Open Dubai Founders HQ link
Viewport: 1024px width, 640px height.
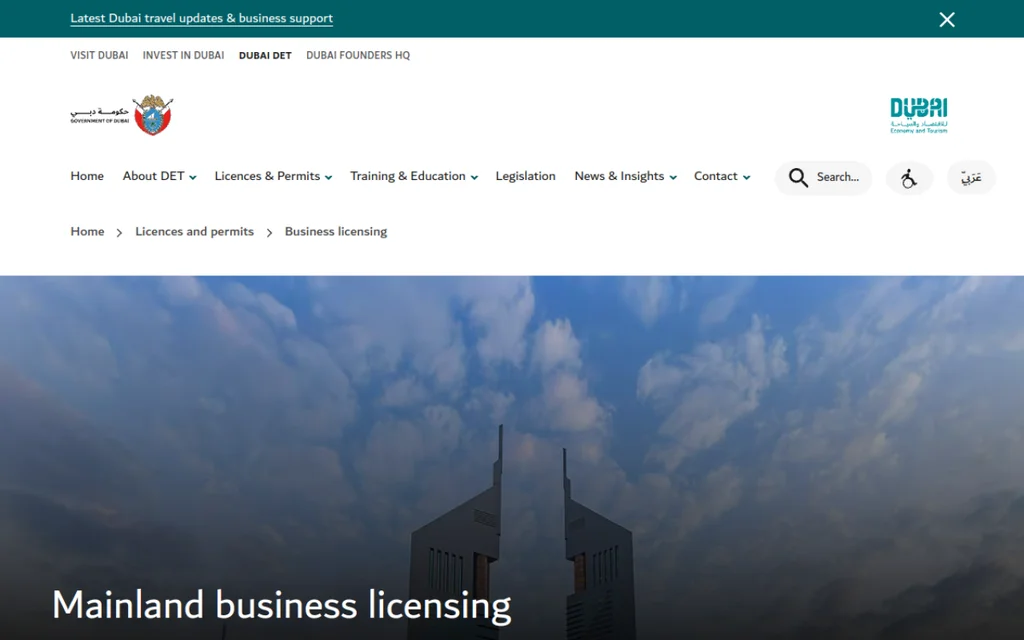[x=358, y=56]
